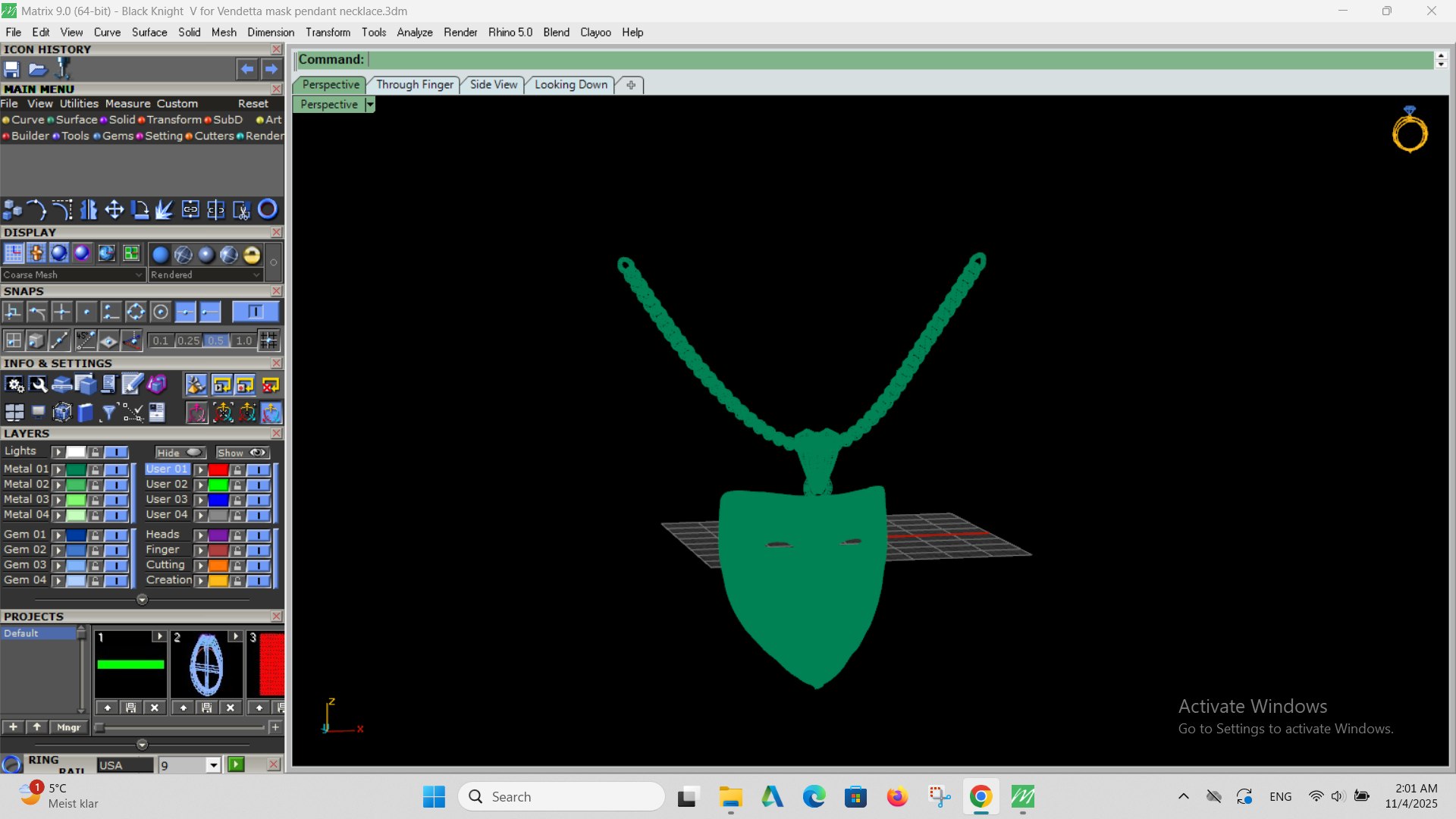The height and width of the screenshot is (819, 1456).
Task: Switch to the Looking Down tab
Action: pos(571,84)
